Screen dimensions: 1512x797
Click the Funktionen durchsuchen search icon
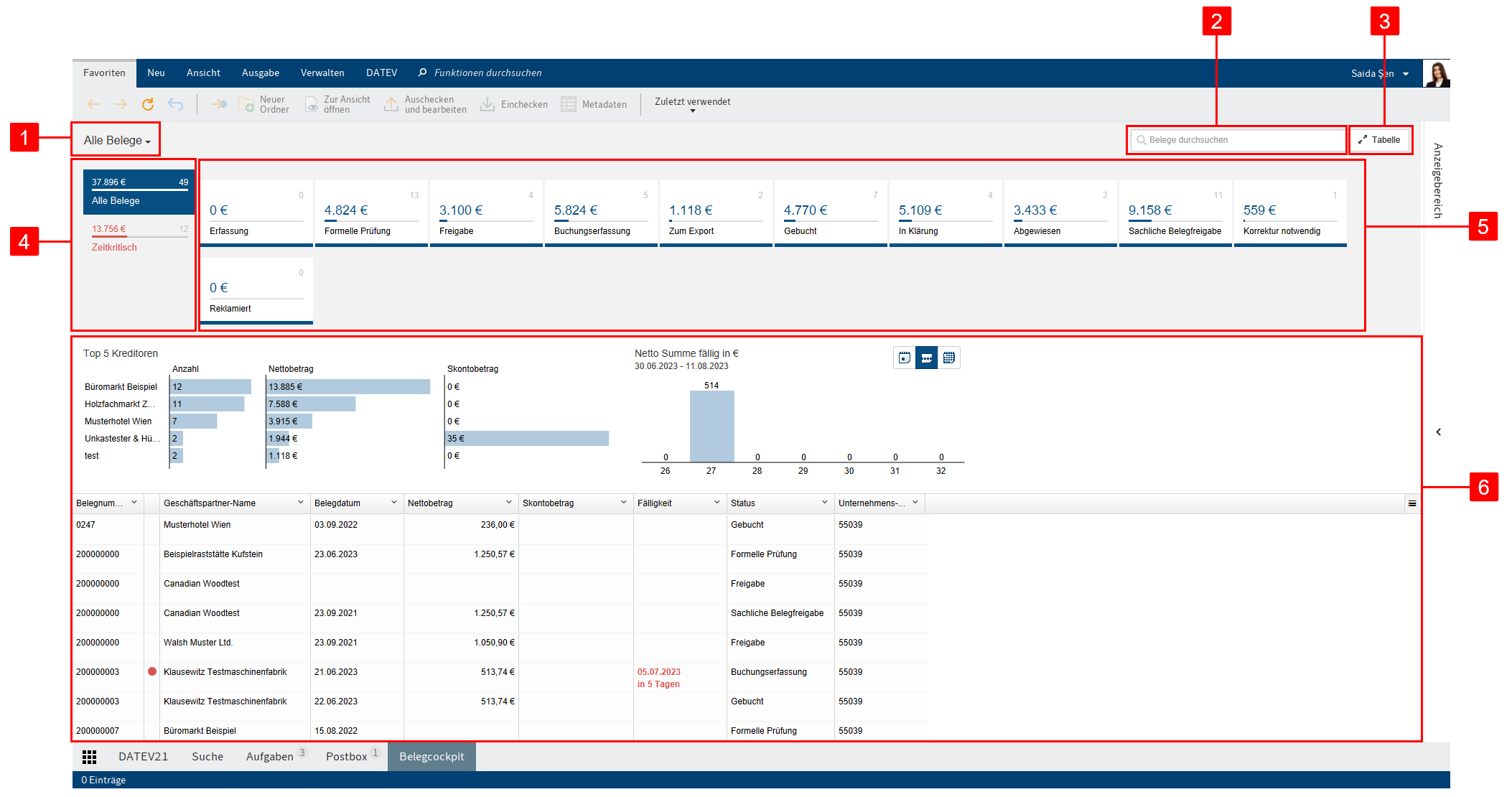pyautogui.click(x=422, y=73)
